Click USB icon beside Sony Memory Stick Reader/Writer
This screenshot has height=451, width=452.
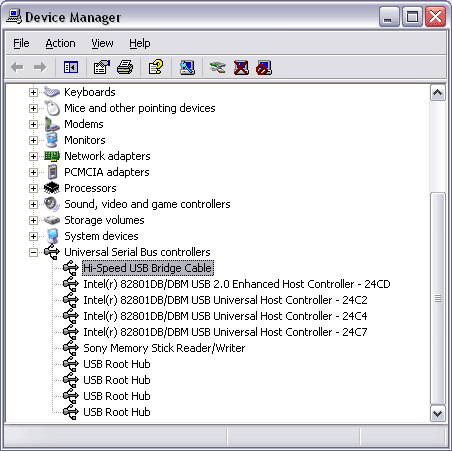(x=71, y=348)
